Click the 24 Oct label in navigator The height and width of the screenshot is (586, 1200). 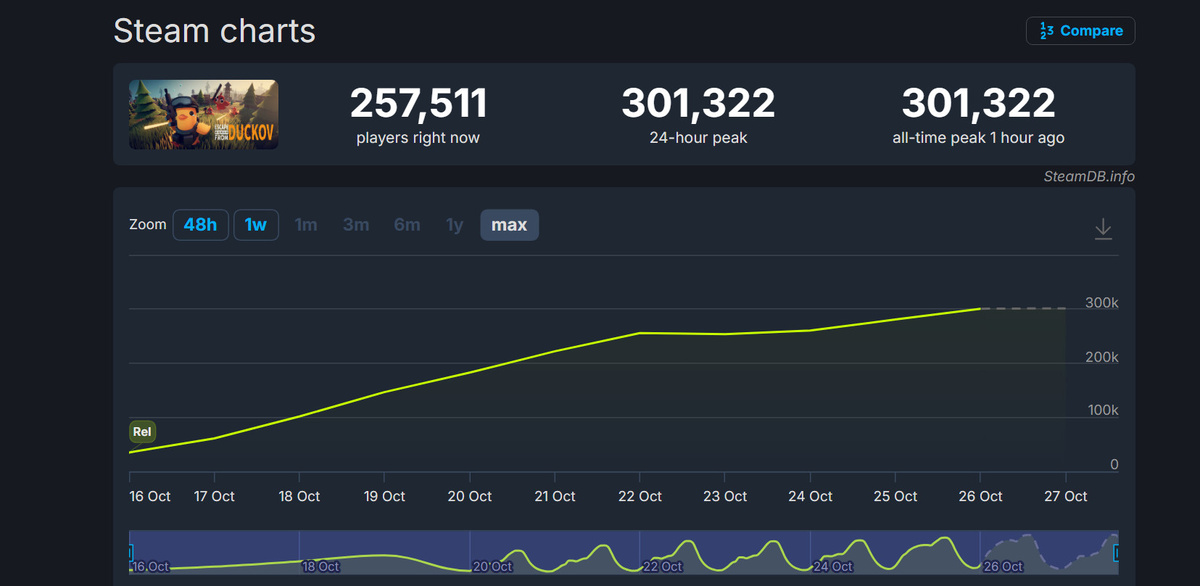pos(834,567)
